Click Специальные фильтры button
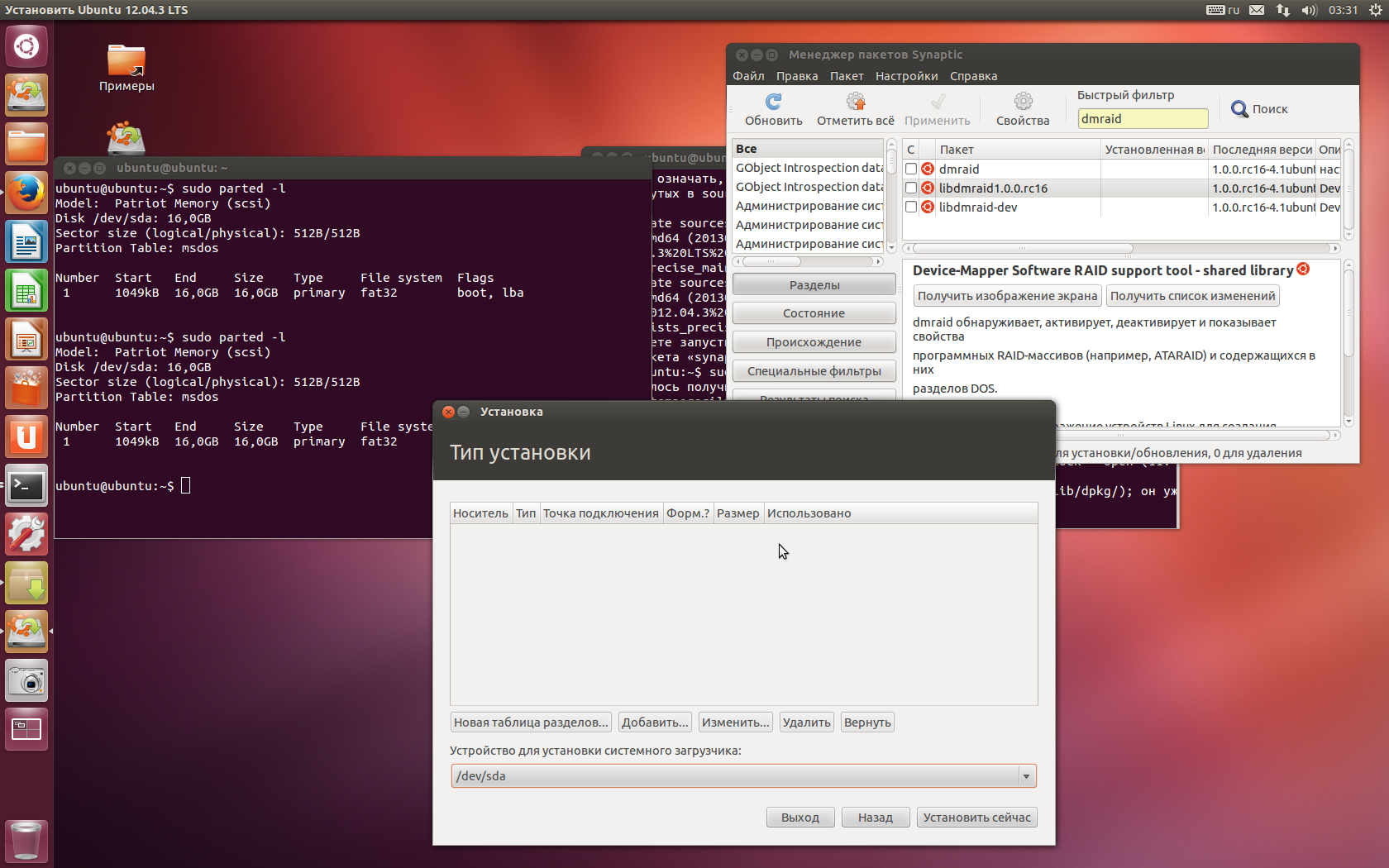 pos(814,371)
